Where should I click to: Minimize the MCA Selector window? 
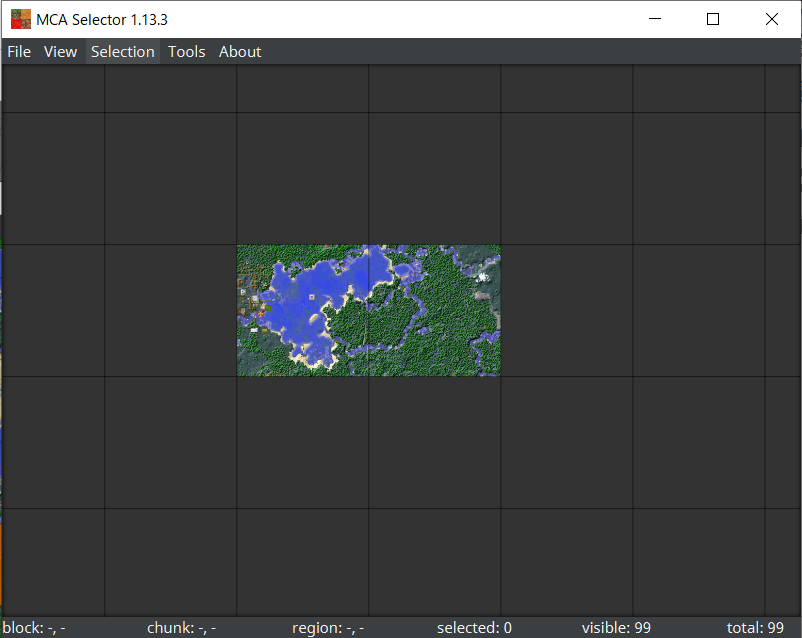(655, 19)
